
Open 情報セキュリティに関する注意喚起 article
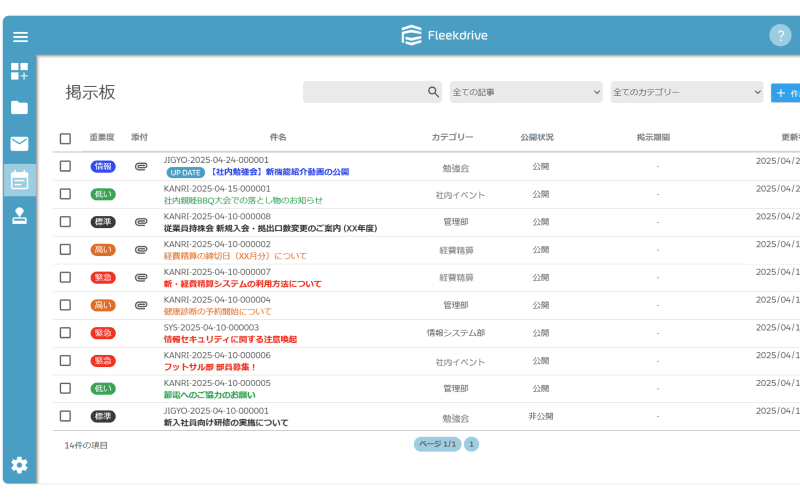tap(230, 339)
